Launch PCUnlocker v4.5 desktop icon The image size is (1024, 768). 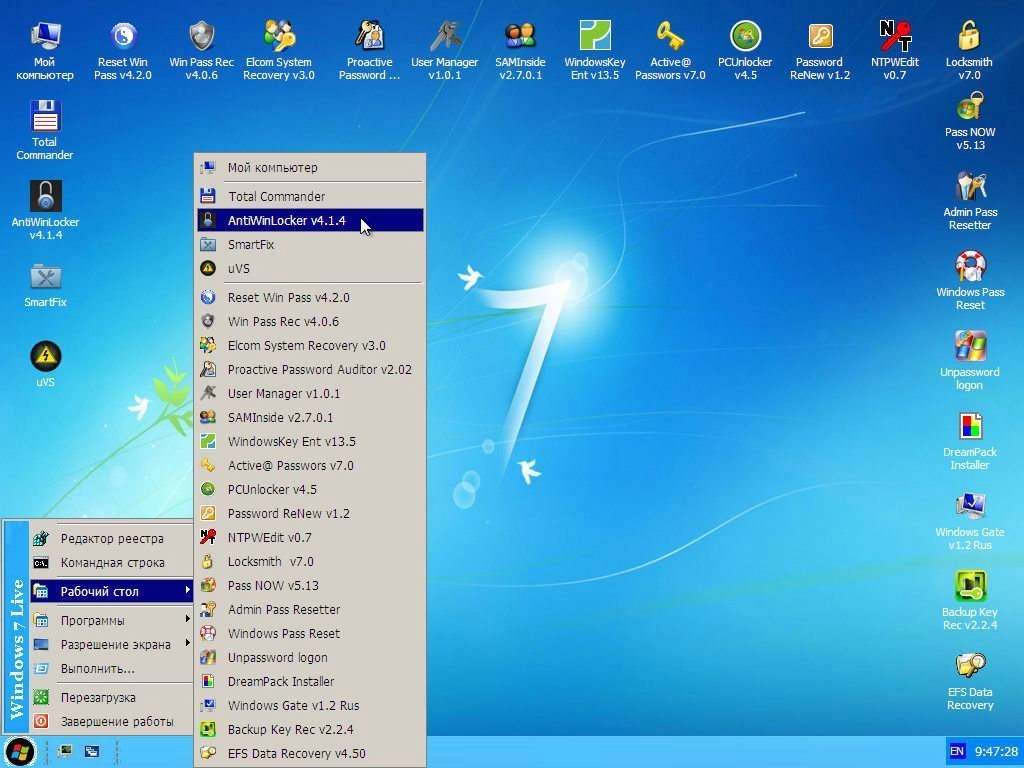(x=745, y=50)
